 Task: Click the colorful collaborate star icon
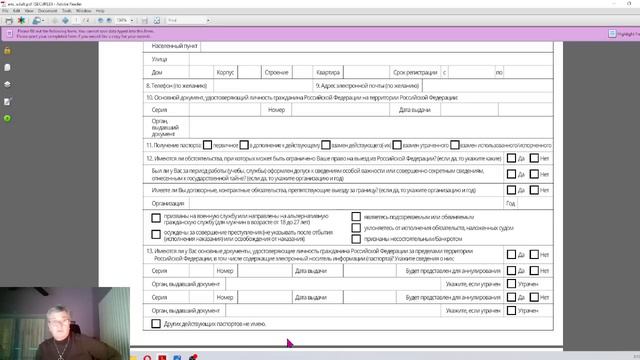(21, 20)
